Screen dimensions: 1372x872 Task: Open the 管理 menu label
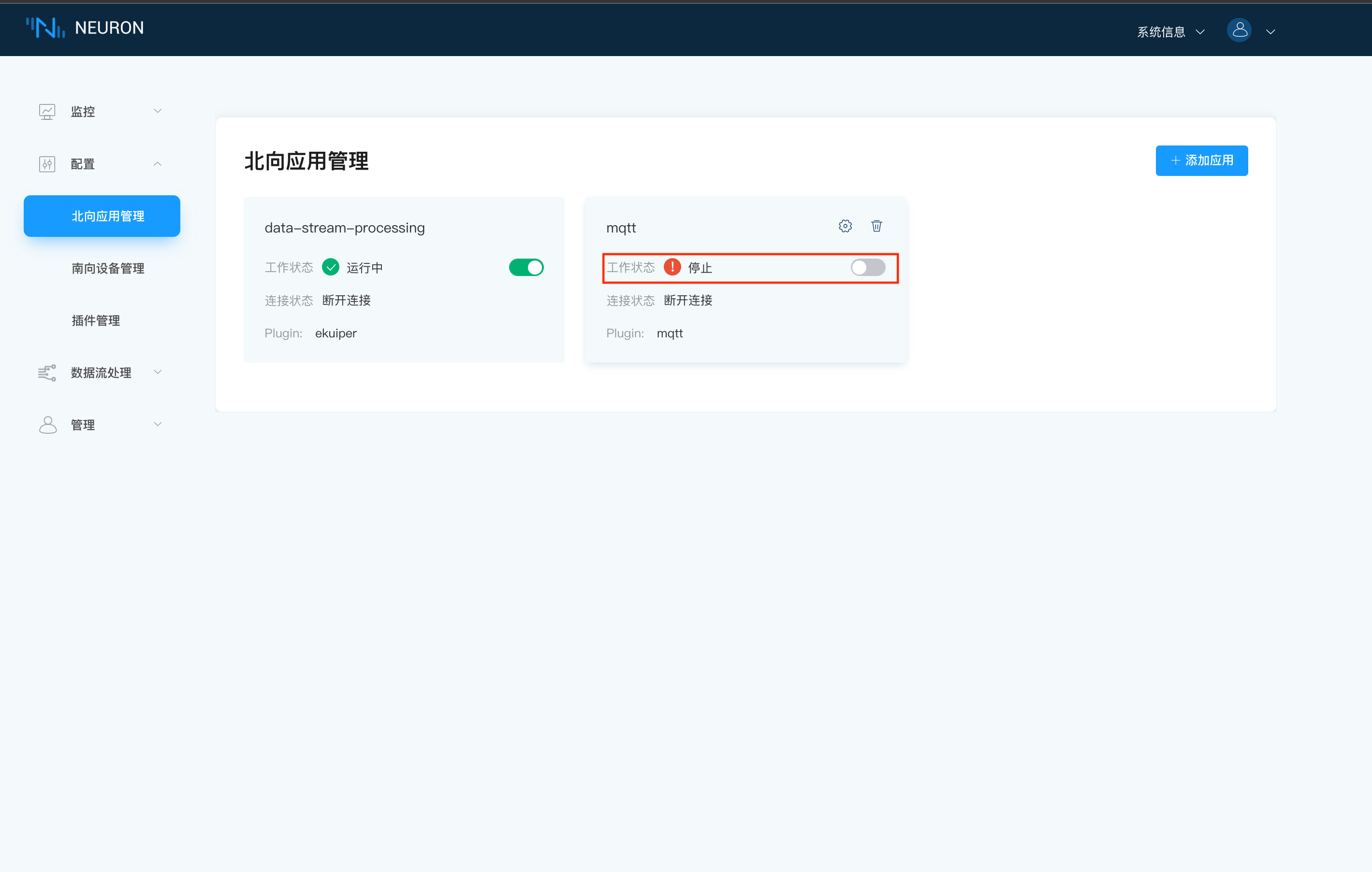pos(83,425)
